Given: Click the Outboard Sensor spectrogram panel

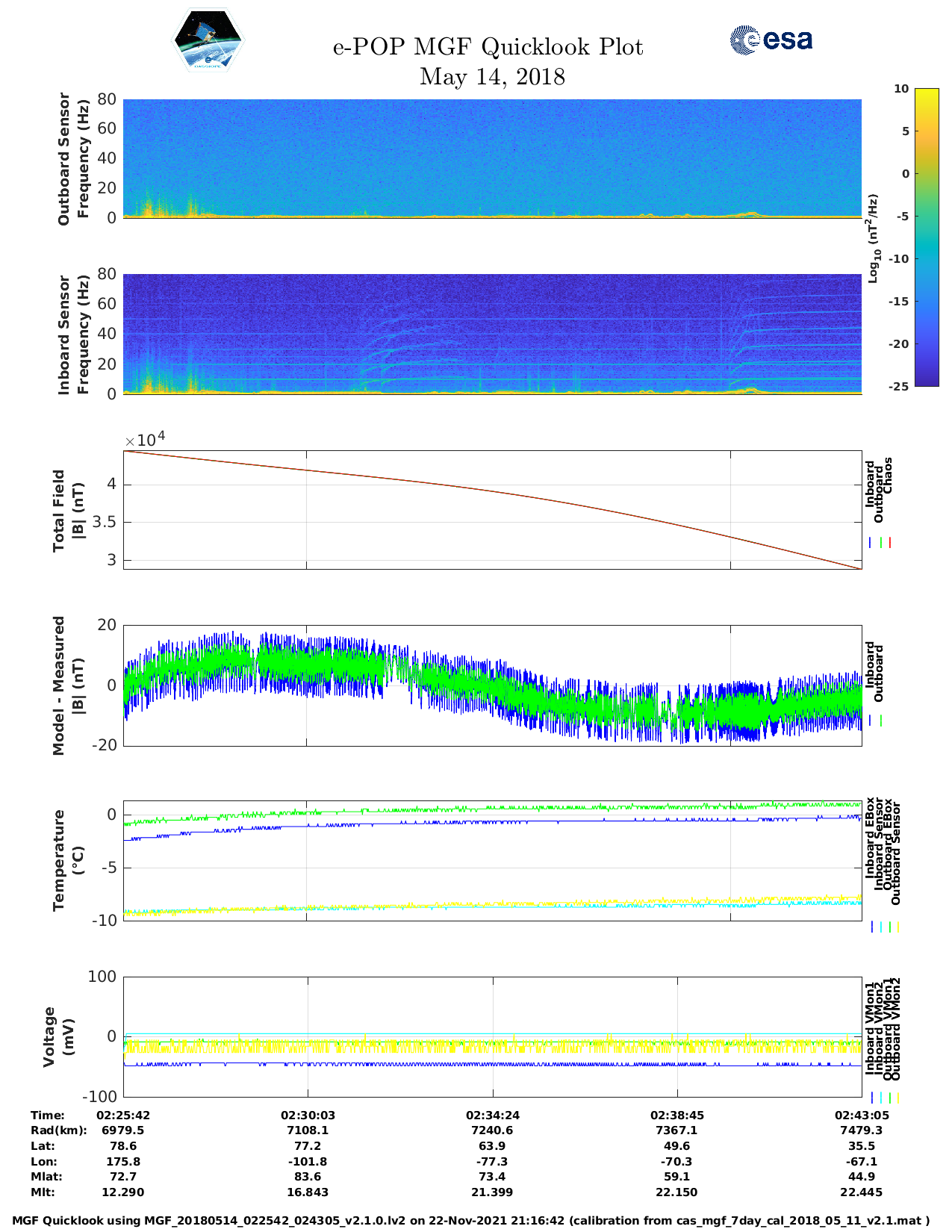Looking at the screenshot, I should tap(492, 158).
